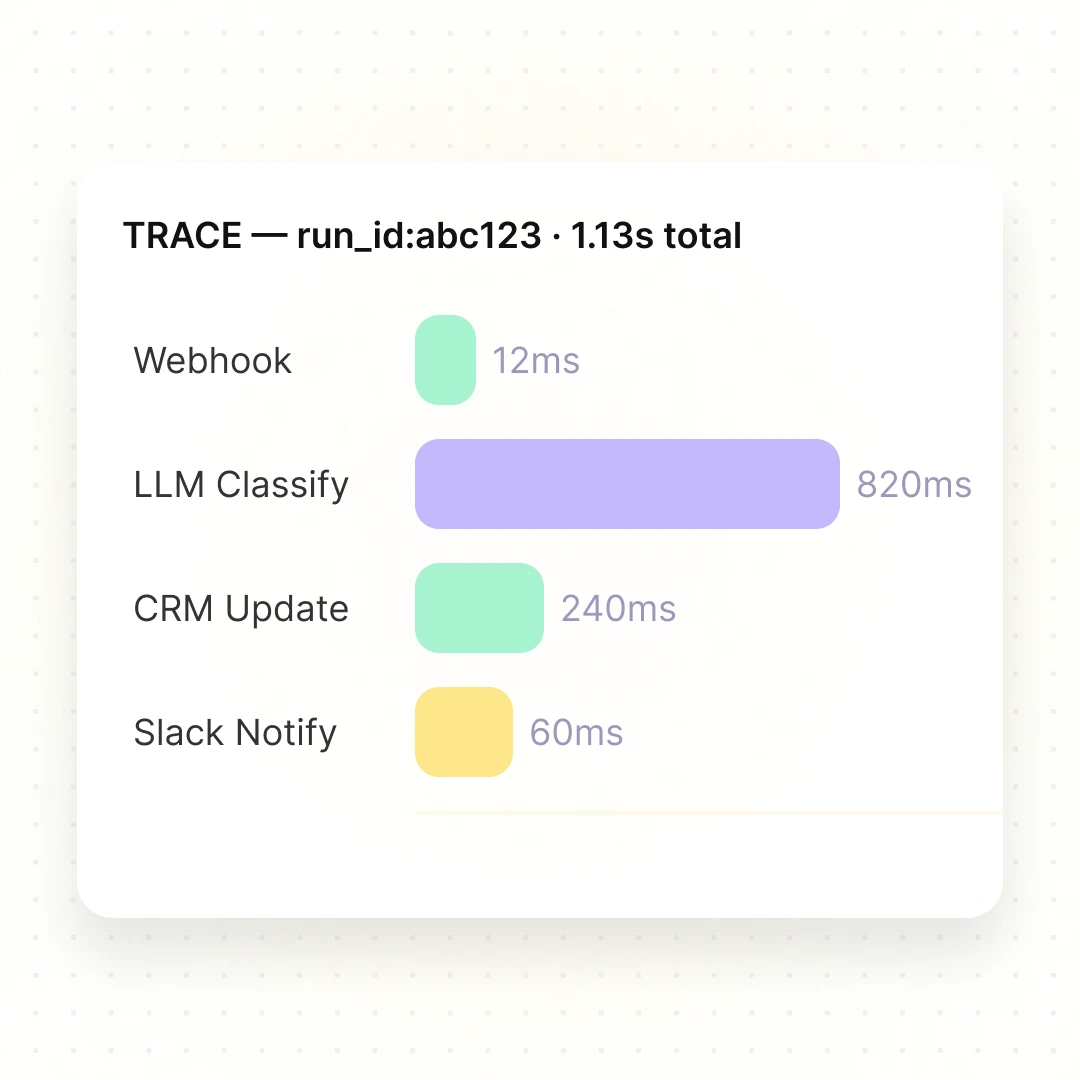Click the 240ms duration text

click(x=618, y=609)
